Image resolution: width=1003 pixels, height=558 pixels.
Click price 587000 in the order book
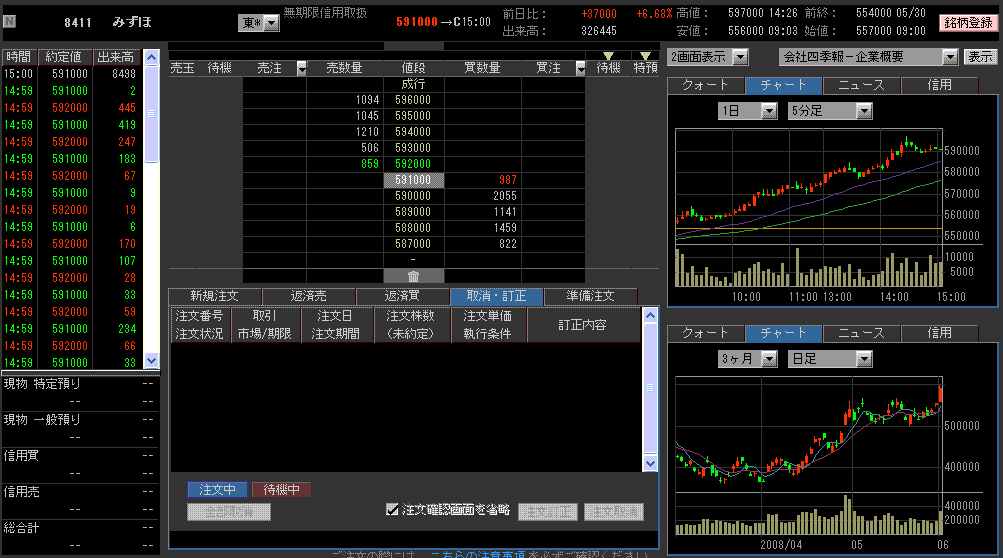[413, 244]
